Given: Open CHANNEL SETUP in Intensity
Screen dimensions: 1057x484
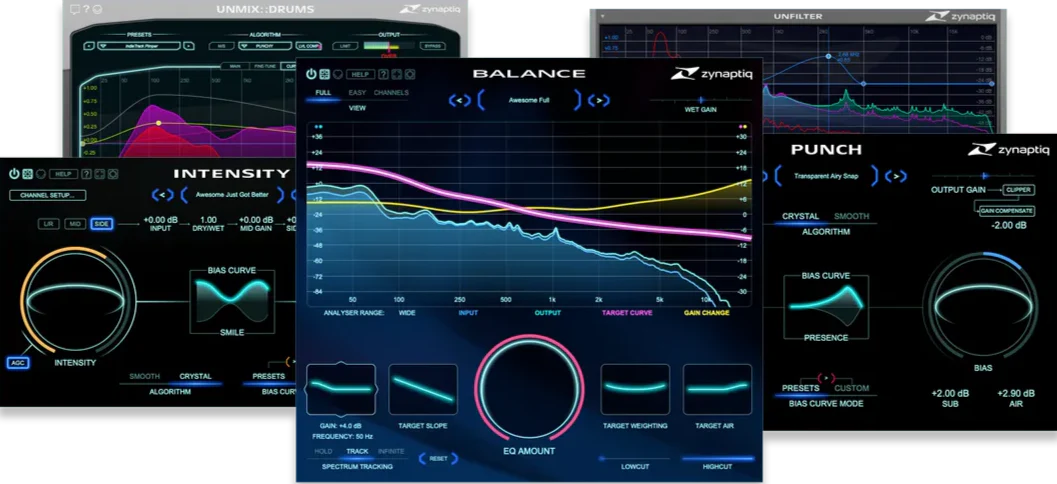Looking at the screenshot, I should pyautogui.click(x=47, y=195).
